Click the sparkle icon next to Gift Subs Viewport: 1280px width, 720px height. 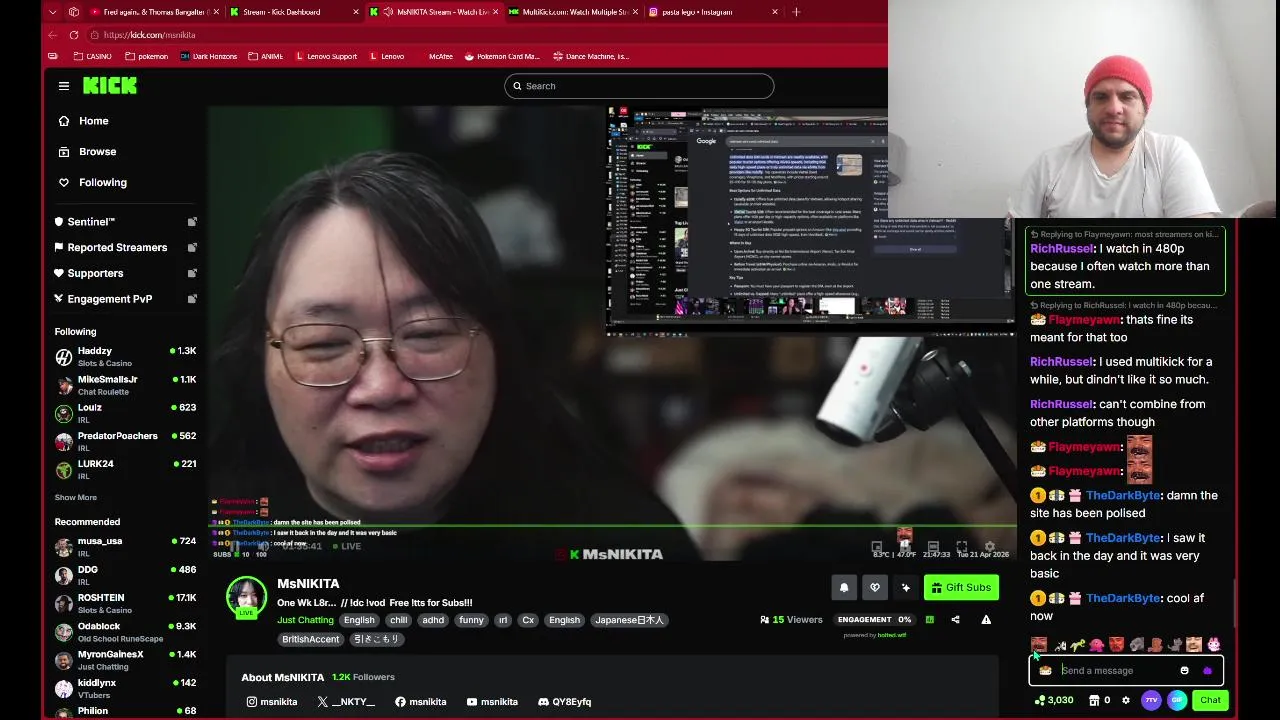coord(906,588)
